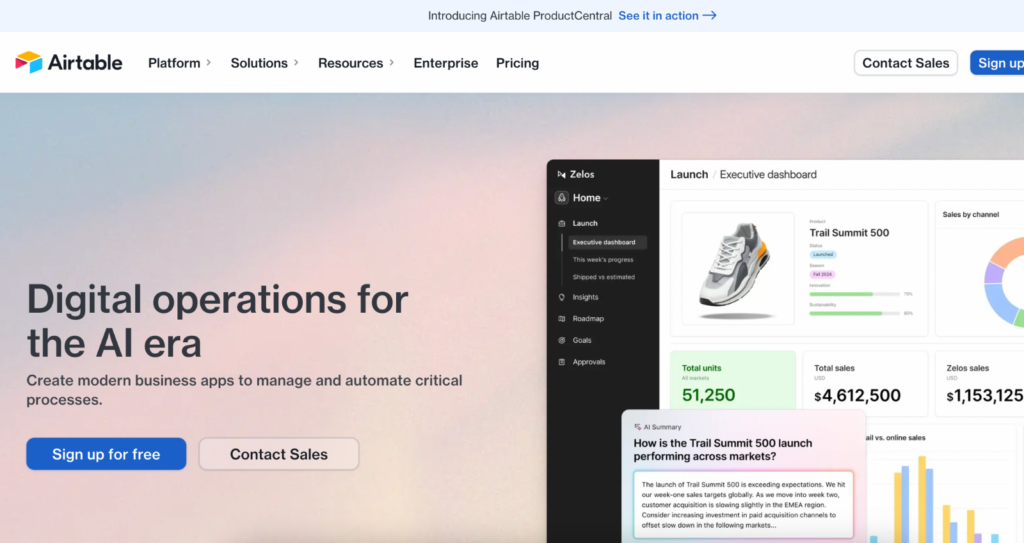Open Approvals in the sidebar
The height and width of the screenshot is (543, 1024).
pos(588,362)
